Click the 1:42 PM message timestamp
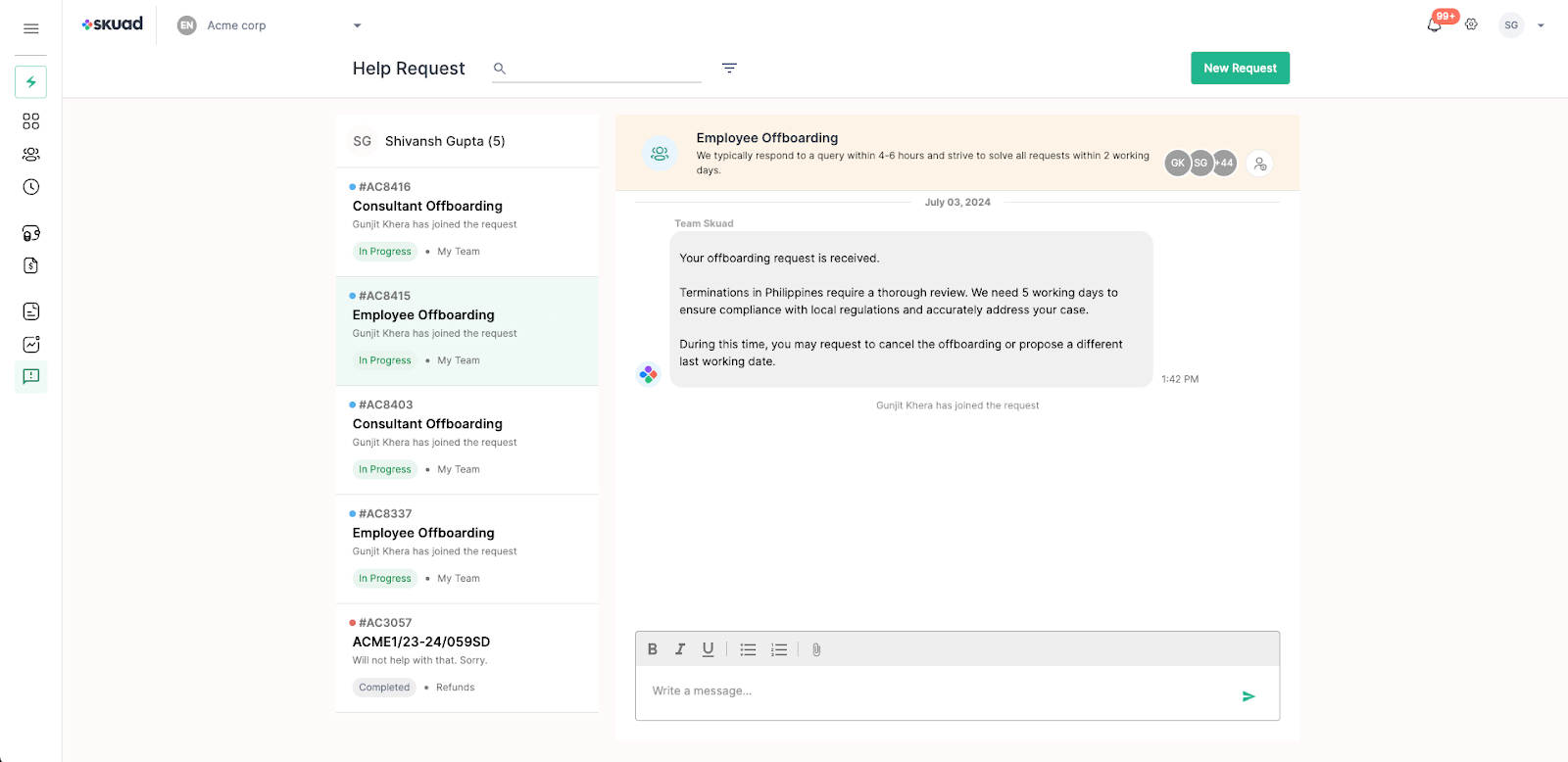This screenshot has height=762, width=1568. pos(1180,379)
